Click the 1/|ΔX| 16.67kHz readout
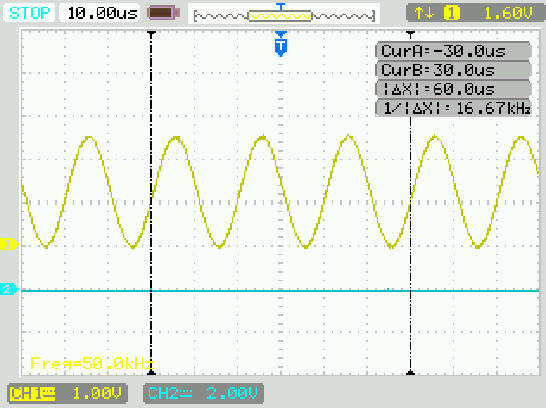The image size is (546, 408). click(453, 108)
